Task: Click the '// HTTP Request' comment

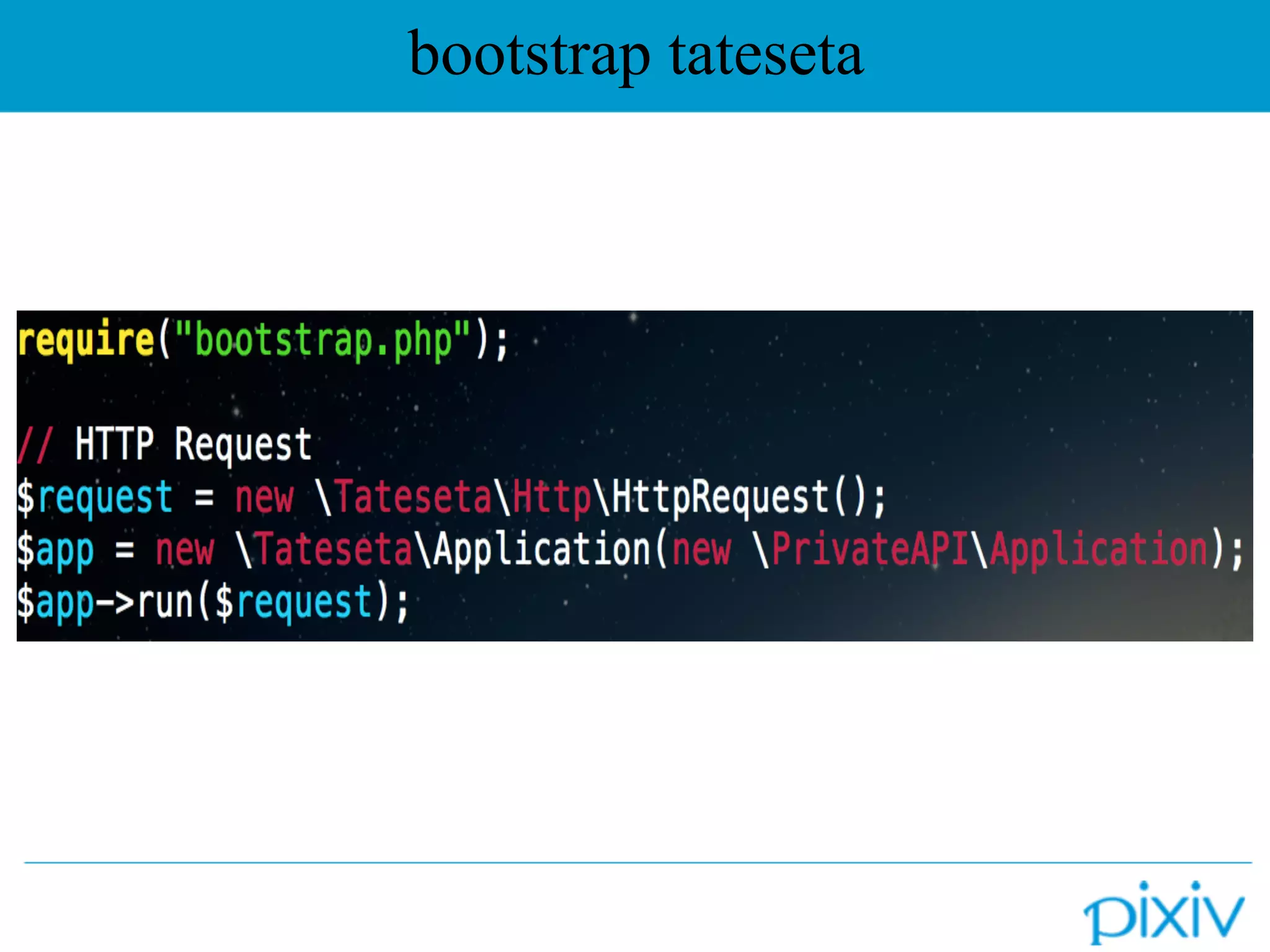Action: point(164,444)
